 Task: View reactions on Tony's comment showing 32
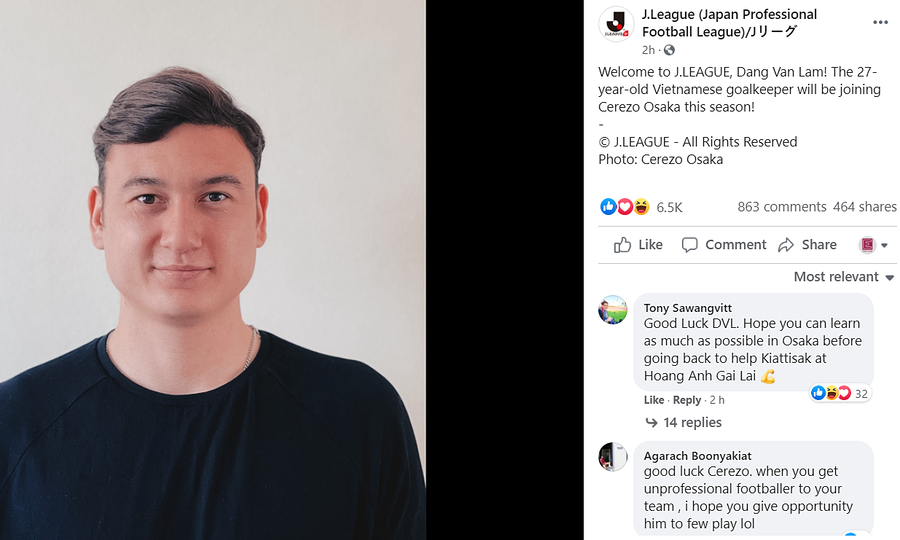(x=839, y=393)
